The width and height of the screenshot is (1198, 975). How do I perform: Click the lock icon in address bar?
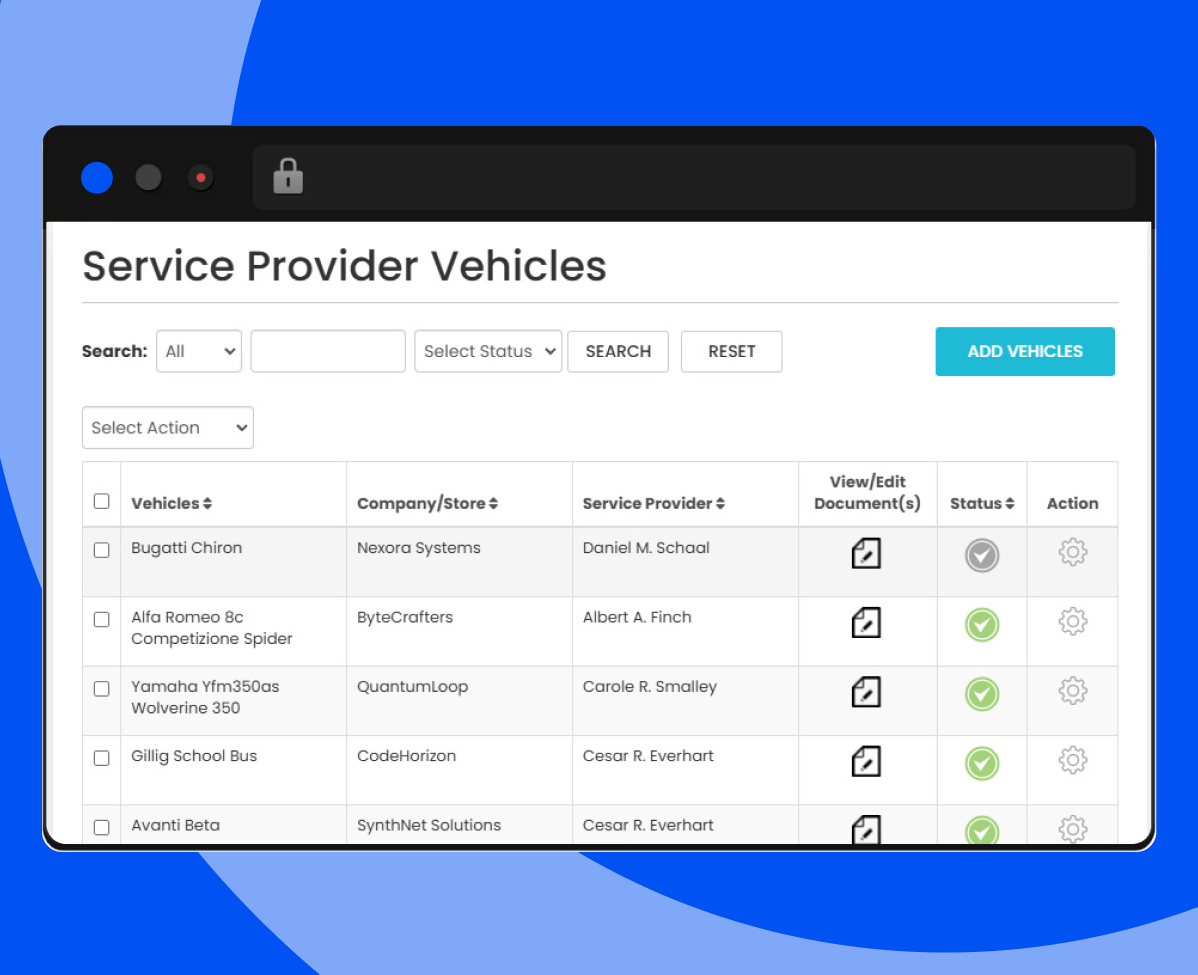tap(288, 177)
